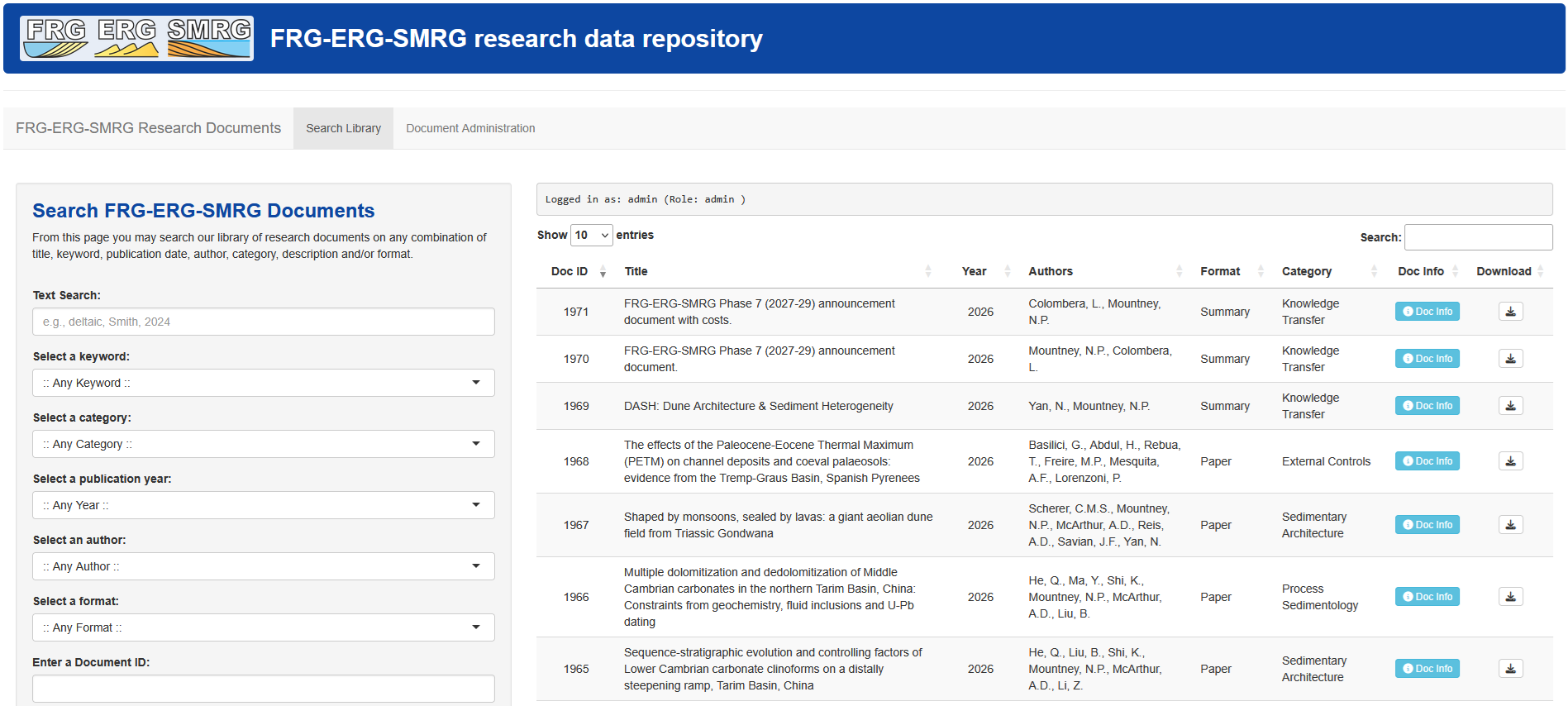
Task: Select Doc ID cell 1968
Action: click(x=576, y=461)
